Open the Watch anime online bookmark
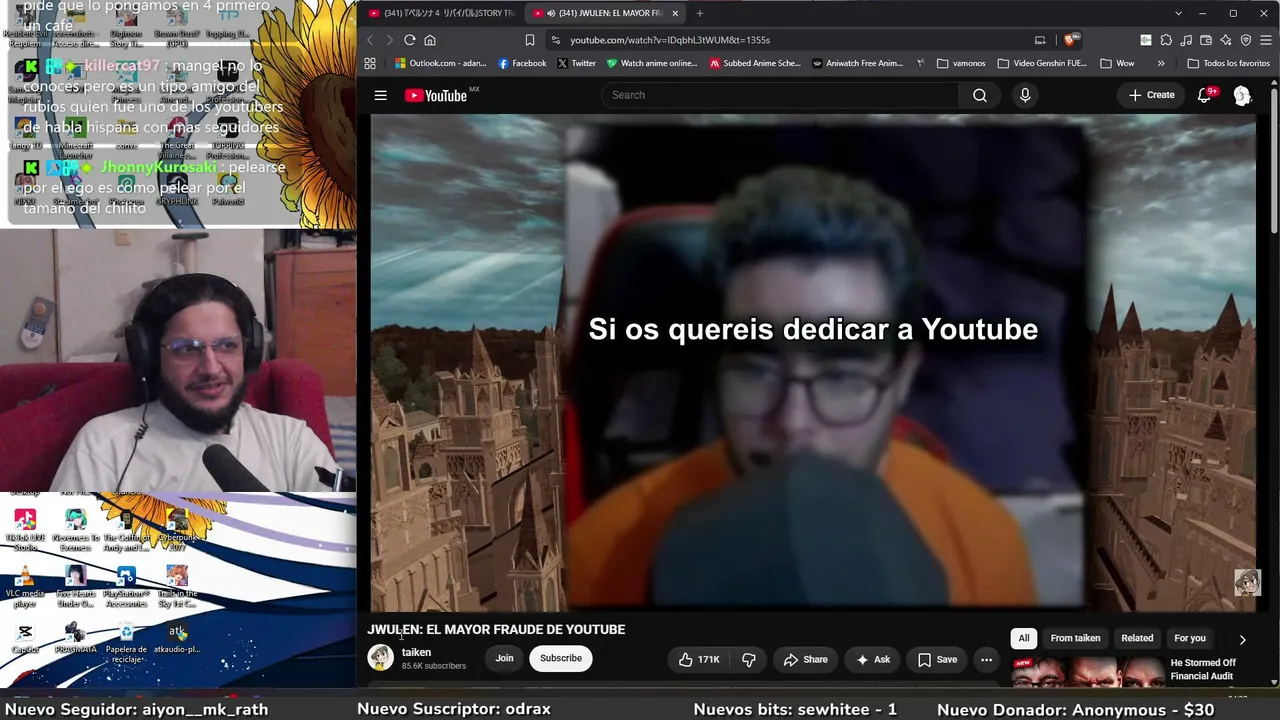The width and height of the screenshot is (1280, 720). point(652,63)
